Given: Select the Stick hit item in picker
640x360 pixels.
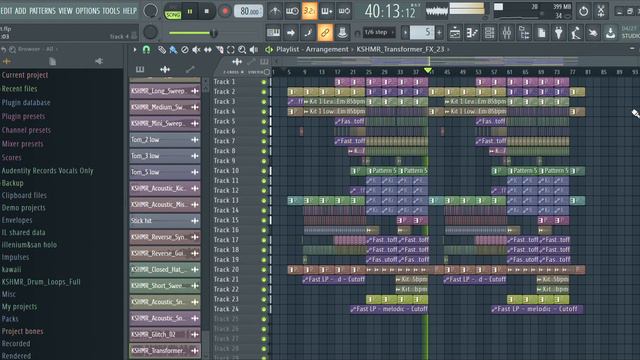Looking at the screenshot, I should pos(165,221).
